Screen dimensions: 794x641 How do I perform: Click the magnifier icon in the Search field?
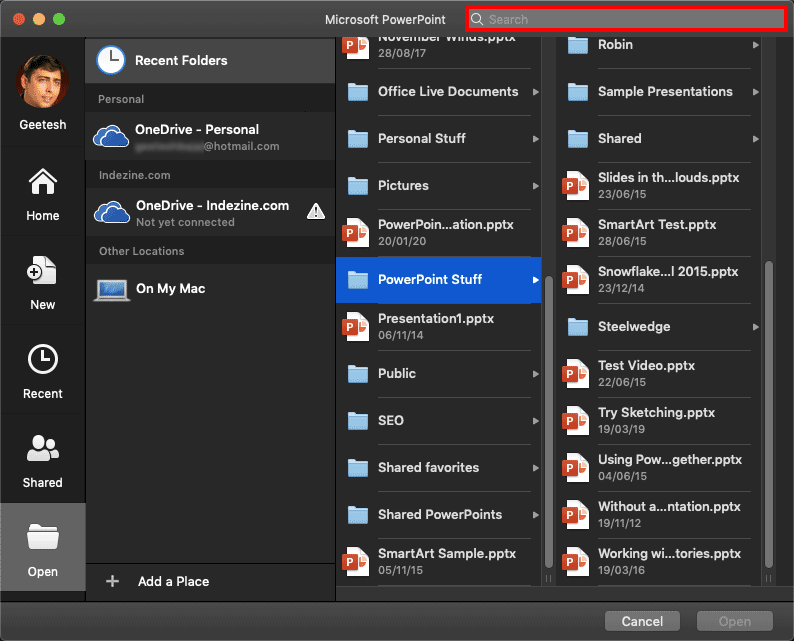[477, 19]
